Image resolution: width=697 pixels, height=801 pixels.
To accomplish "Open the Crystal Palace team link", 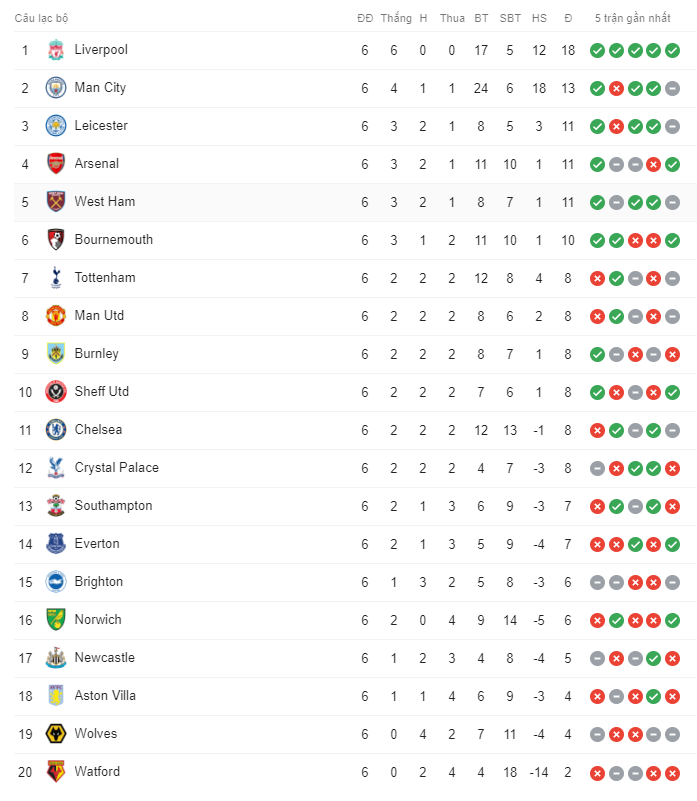I will (117, 467).
